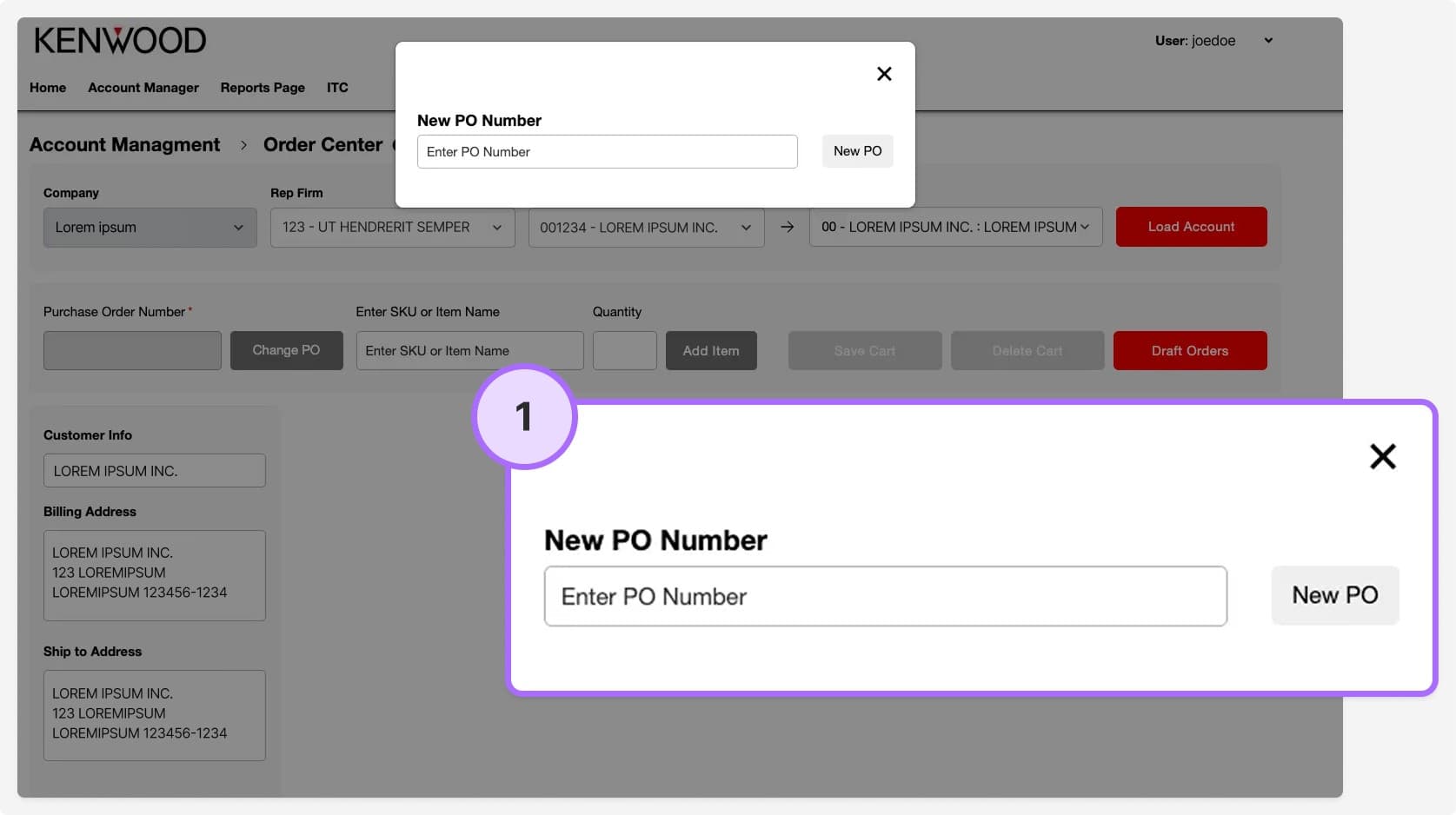Click the Quantity label
The height and width of the screenshot is (815, 1456).
617,312
